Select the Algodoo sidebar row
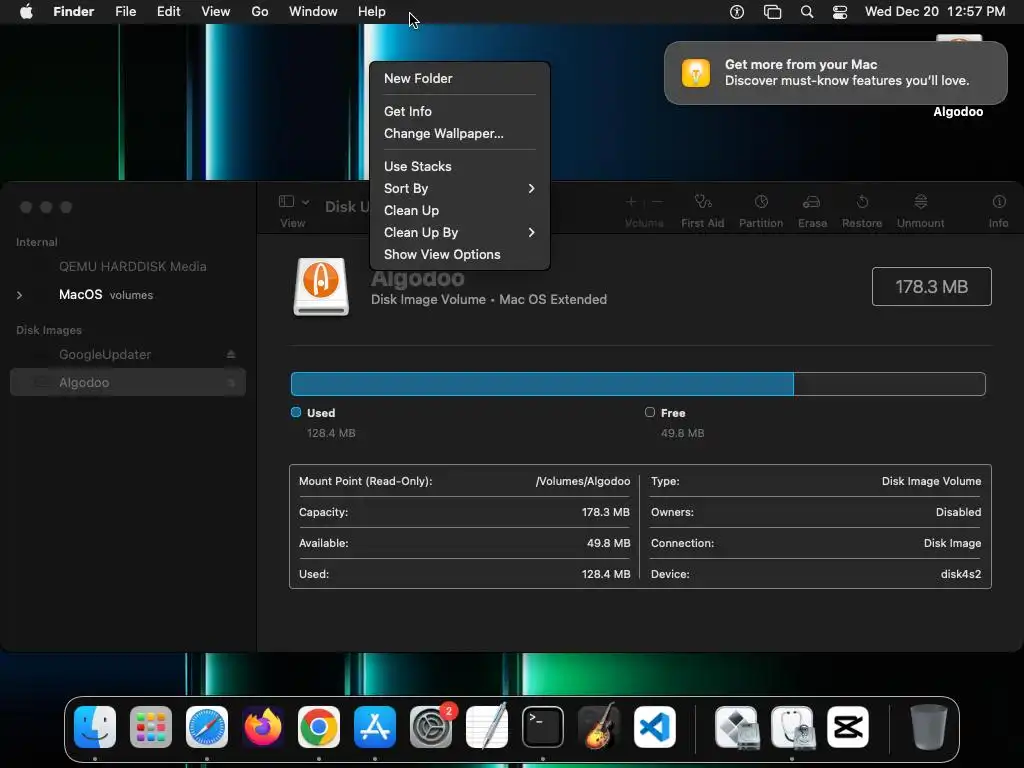This screenshot has width=1024, height=768. point(128,383)
